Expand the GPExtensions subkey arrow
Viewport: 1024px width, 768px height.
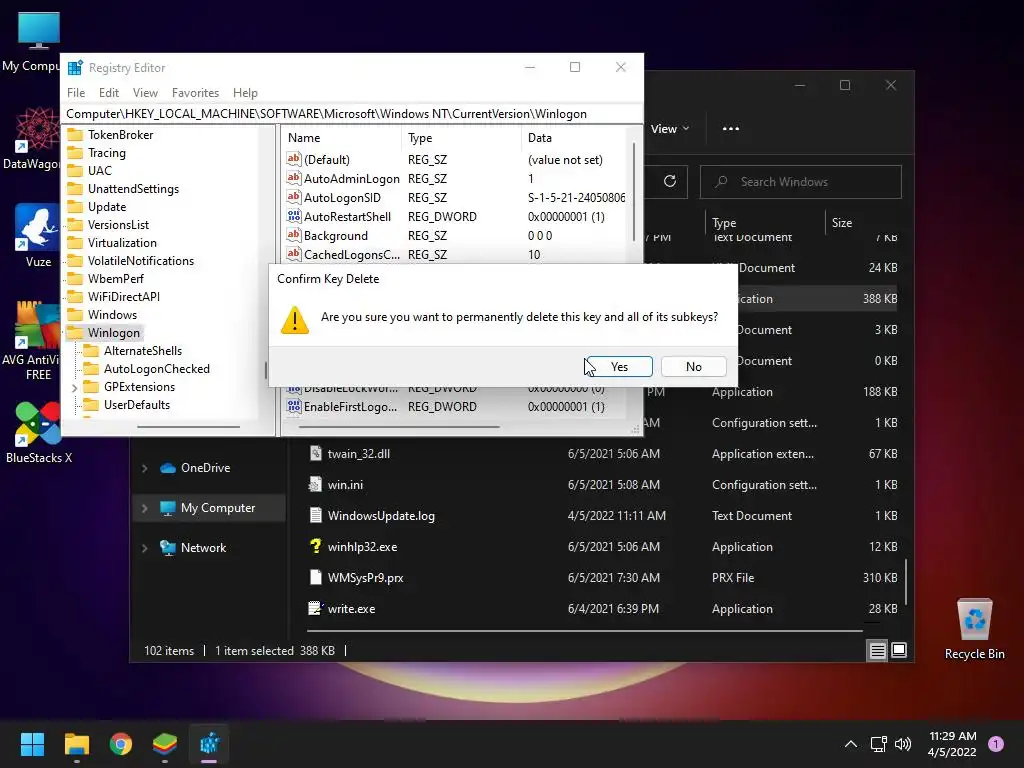[74, 388]
